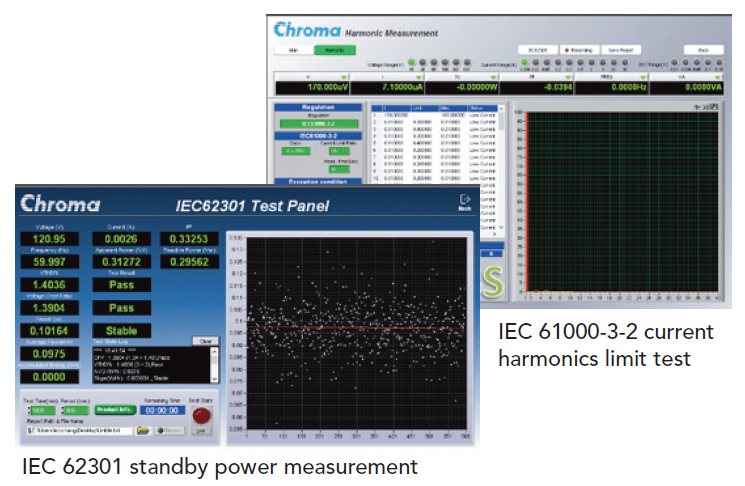This screenshot has width=745, height=486.
Task: Click 0.0000VA apparent power readout
Action: tap(687, 87)
